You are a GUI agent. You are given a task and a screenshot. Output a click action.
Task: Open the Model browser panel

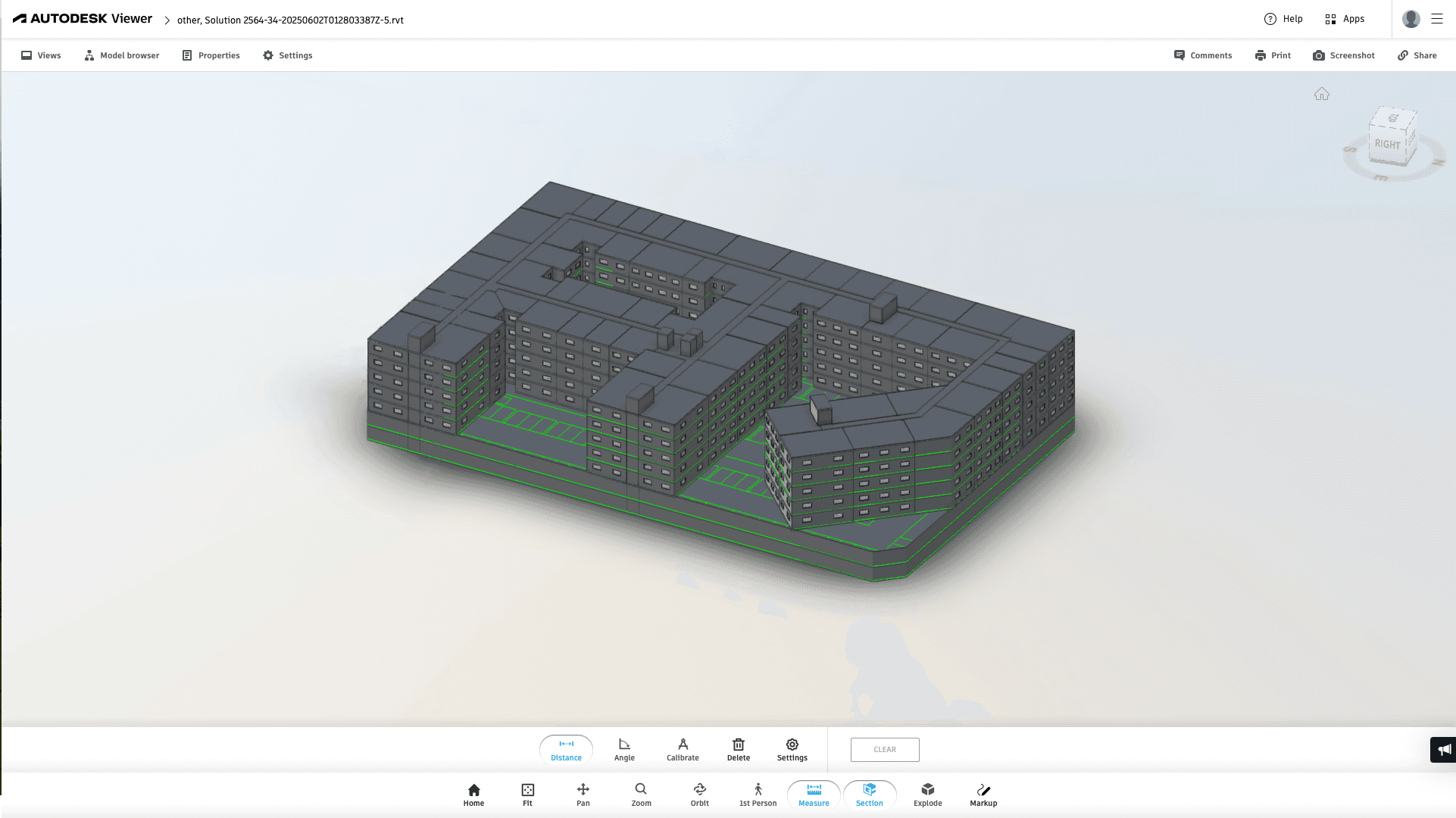122,55
